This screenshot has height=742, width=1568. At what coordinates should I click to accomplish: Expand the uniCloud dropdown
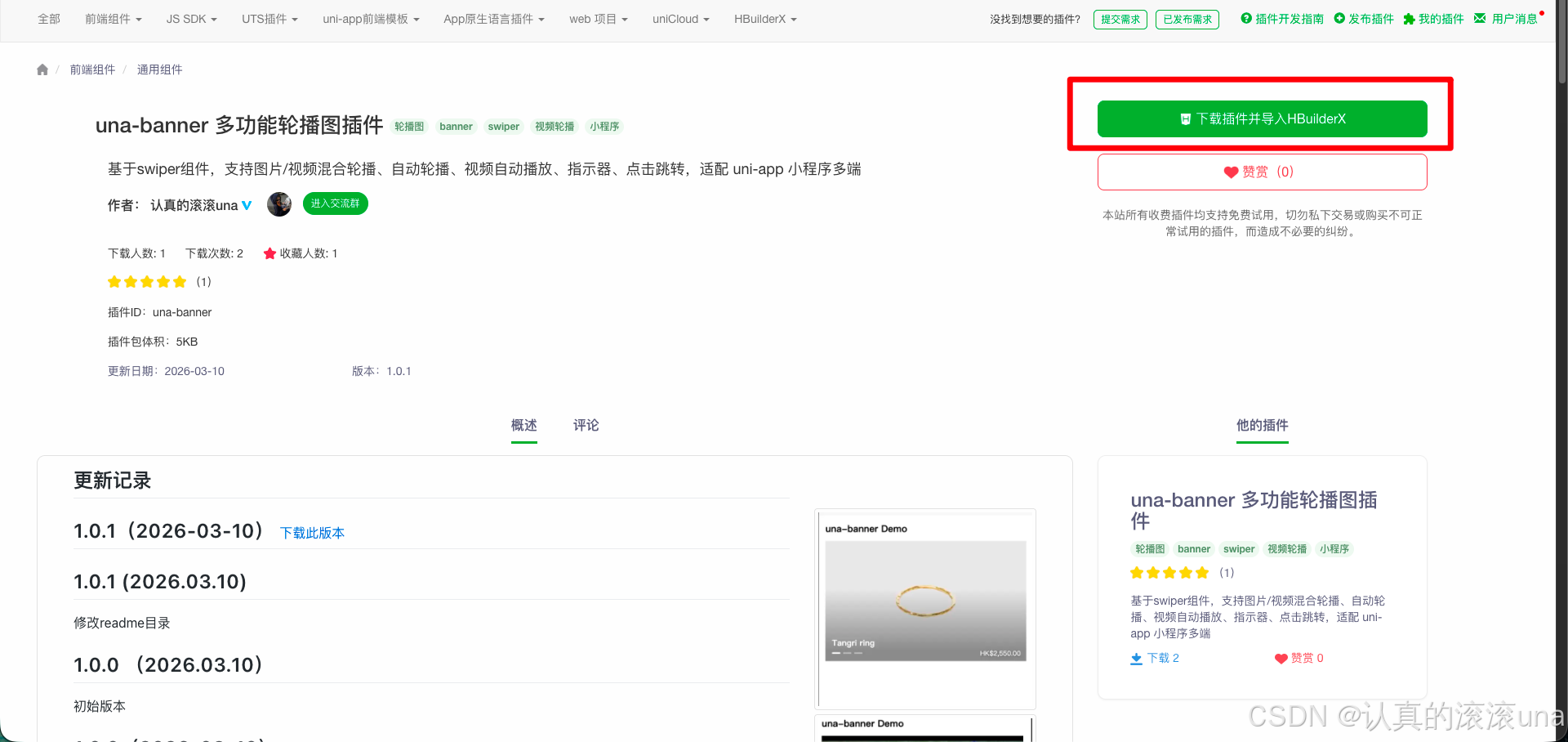(681, 19)
